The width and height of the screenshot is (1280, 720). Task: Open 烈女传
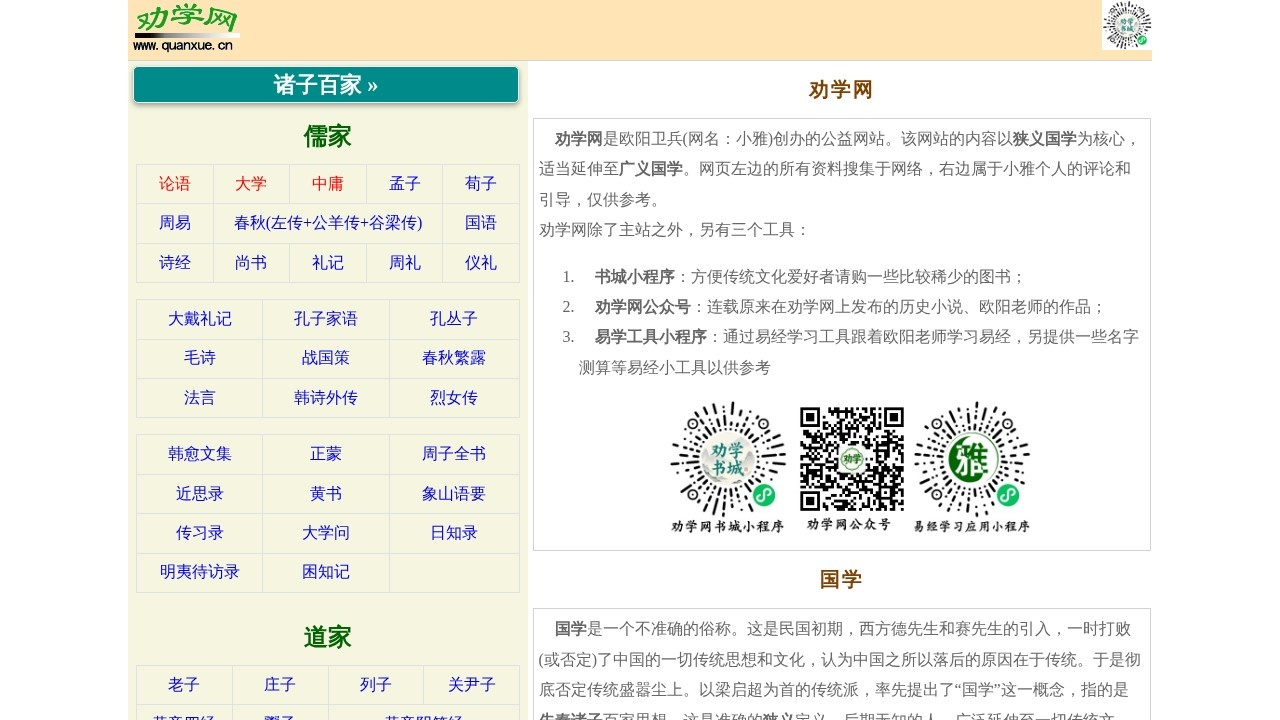click(x=454, y=398)
